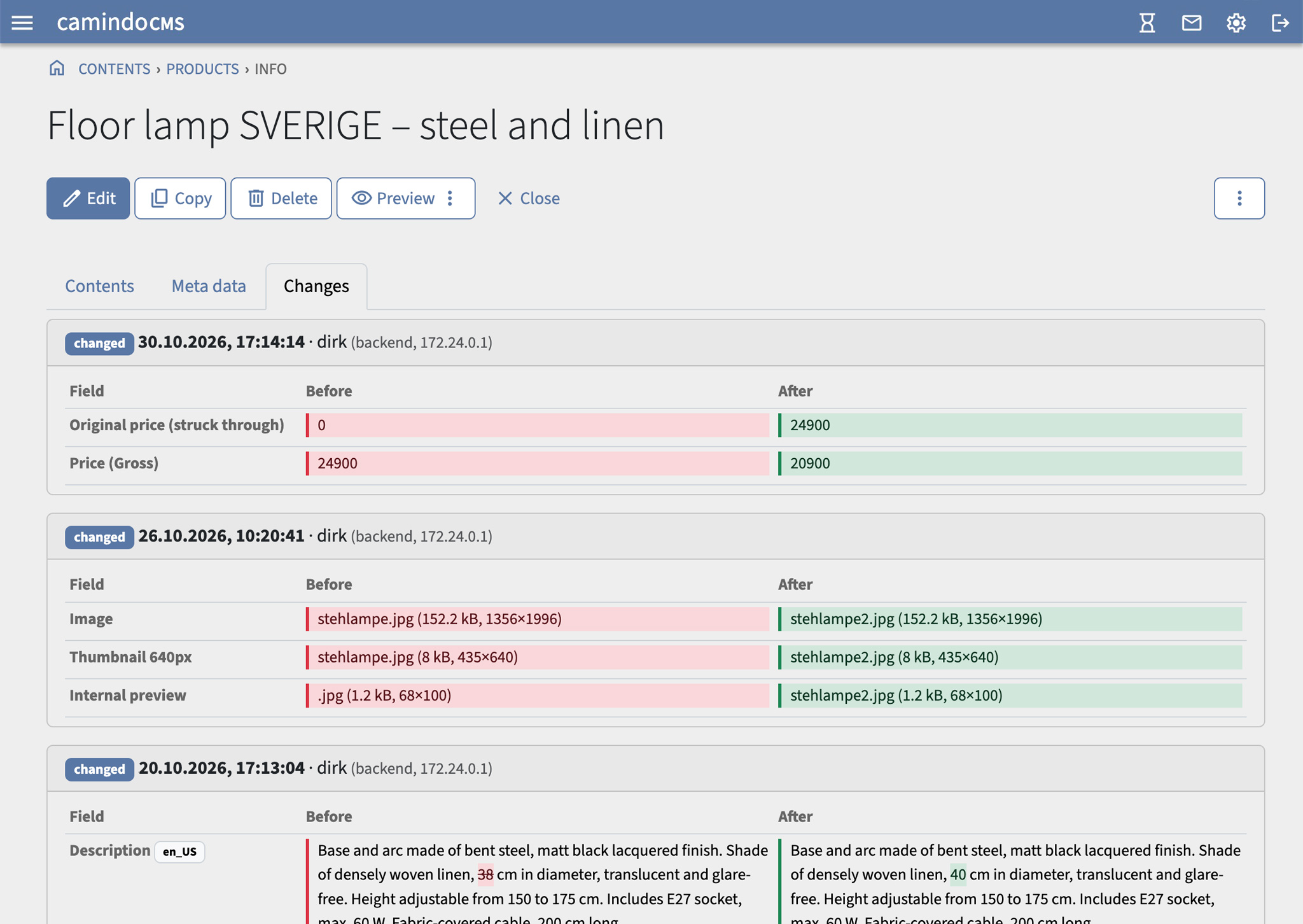The image size is (1303, 924).
Task: Open the settings gear icon
Action: coord(1236,23)
